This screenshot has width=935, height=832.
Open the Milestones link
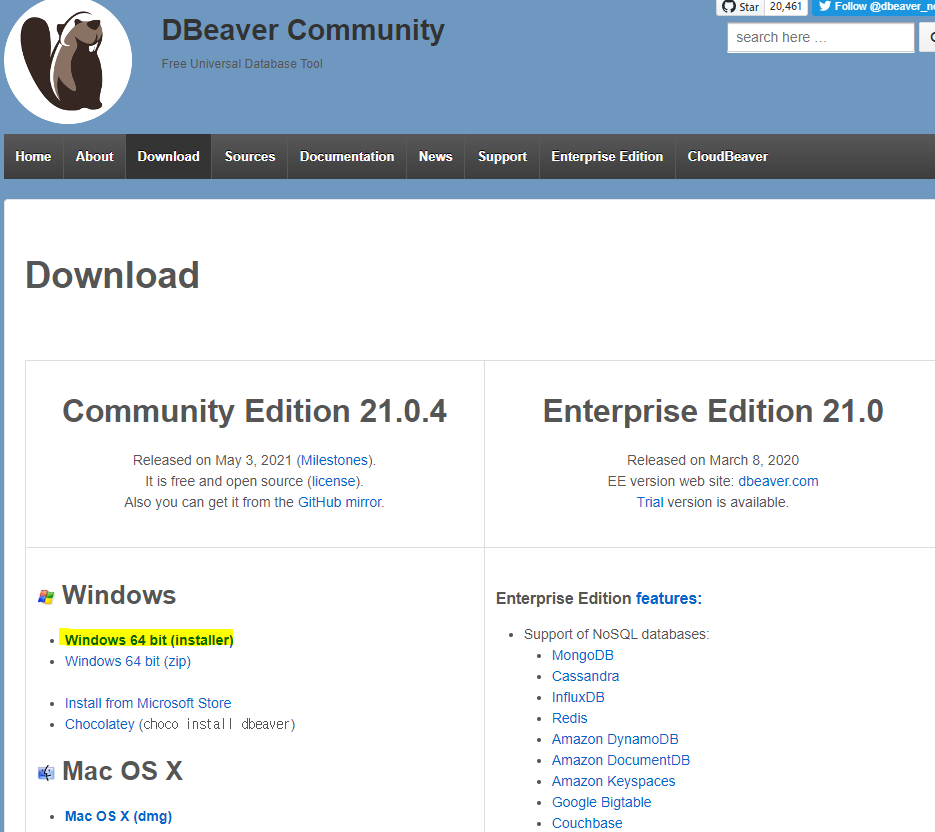pyautogui.click(x=334, y=460)
